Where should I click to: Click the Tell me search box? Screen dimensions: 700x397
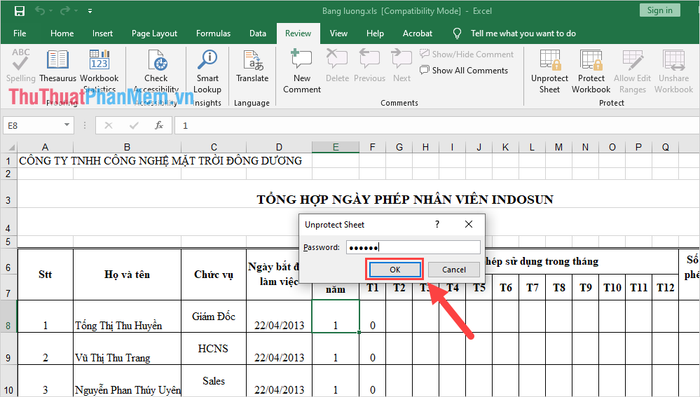523,33
